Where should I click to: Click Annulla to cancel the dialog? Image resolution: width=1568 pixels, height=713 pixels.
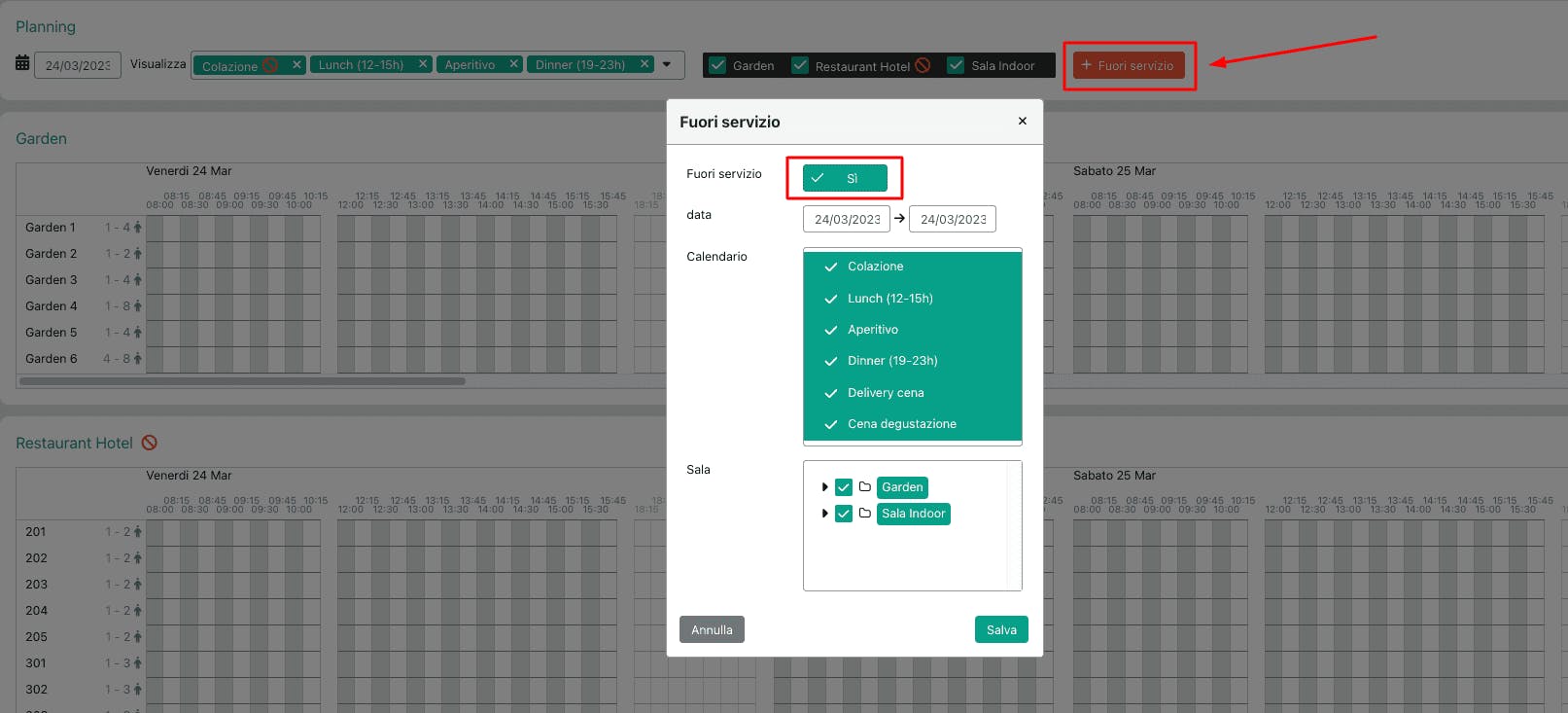pyautogui.click(x=712, y=629)
